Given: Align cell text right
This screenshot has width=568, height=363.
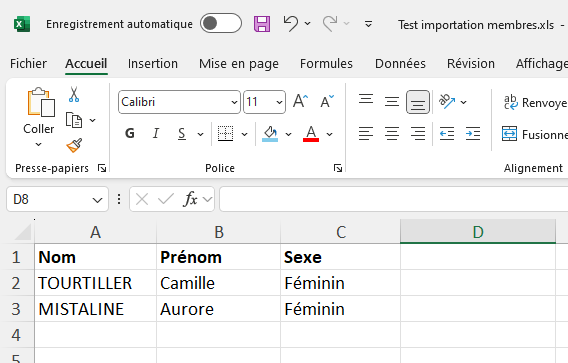Looking at the screenshot, I should click(x=418, y=134).
